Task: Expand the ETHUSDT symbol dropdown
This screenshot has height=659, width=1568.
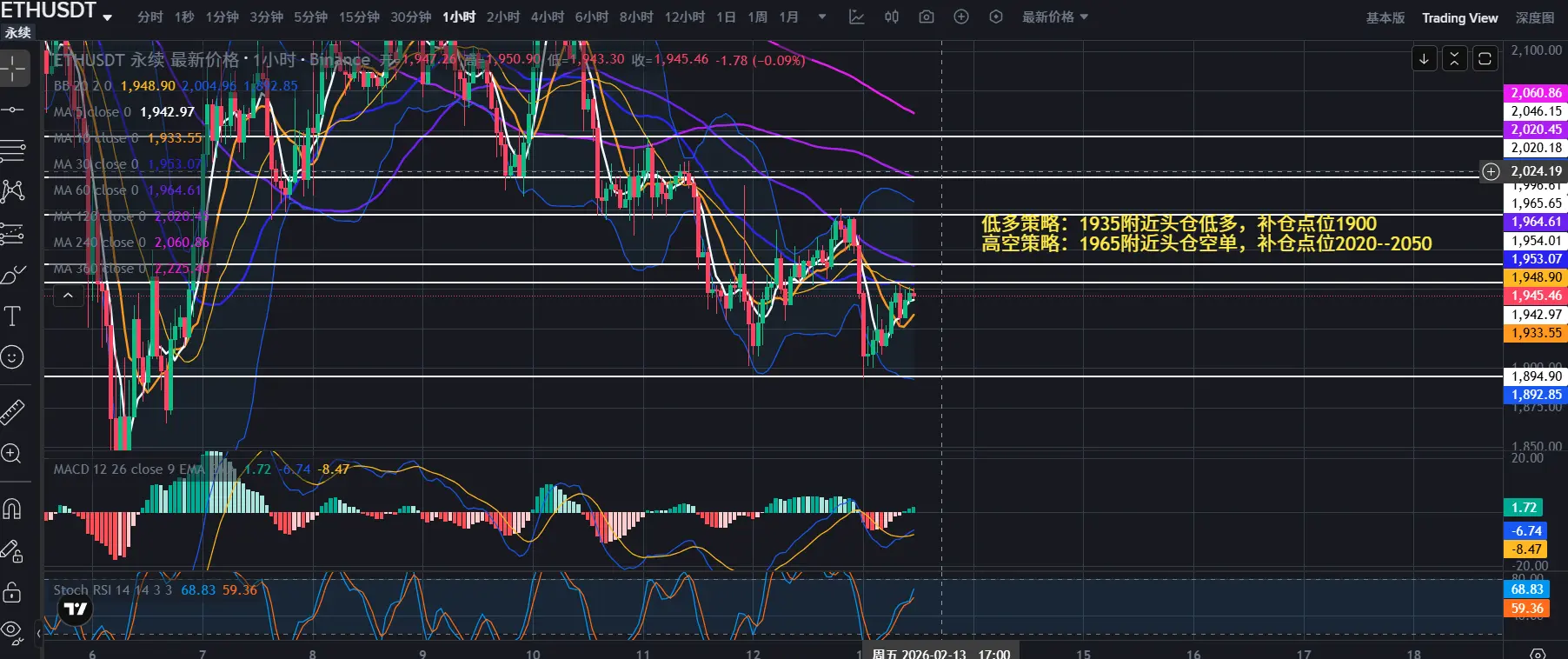Action: point(108,17)
